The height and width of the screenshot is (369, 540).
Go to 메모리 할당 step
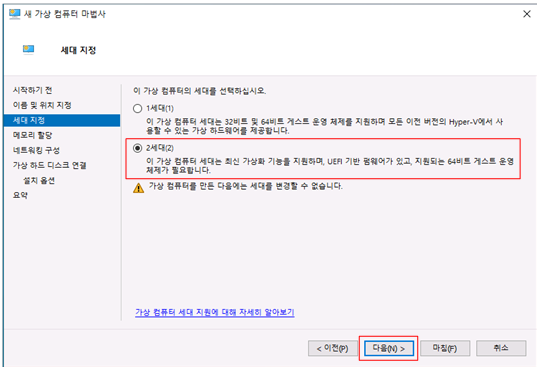coord(32,135)
